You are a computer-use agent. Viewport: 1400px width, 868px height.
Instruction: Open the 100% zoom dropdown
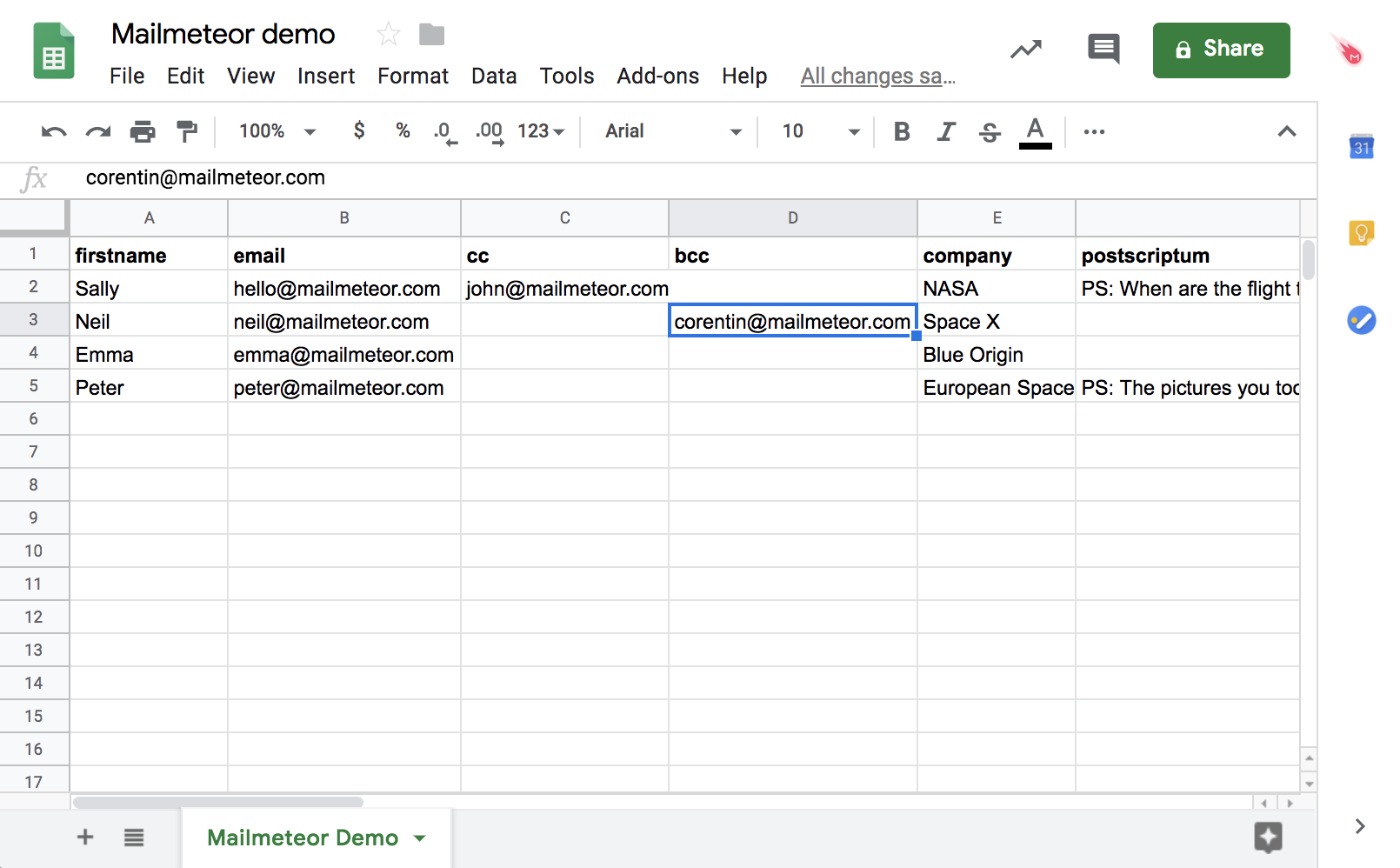[x=277, y=131]
